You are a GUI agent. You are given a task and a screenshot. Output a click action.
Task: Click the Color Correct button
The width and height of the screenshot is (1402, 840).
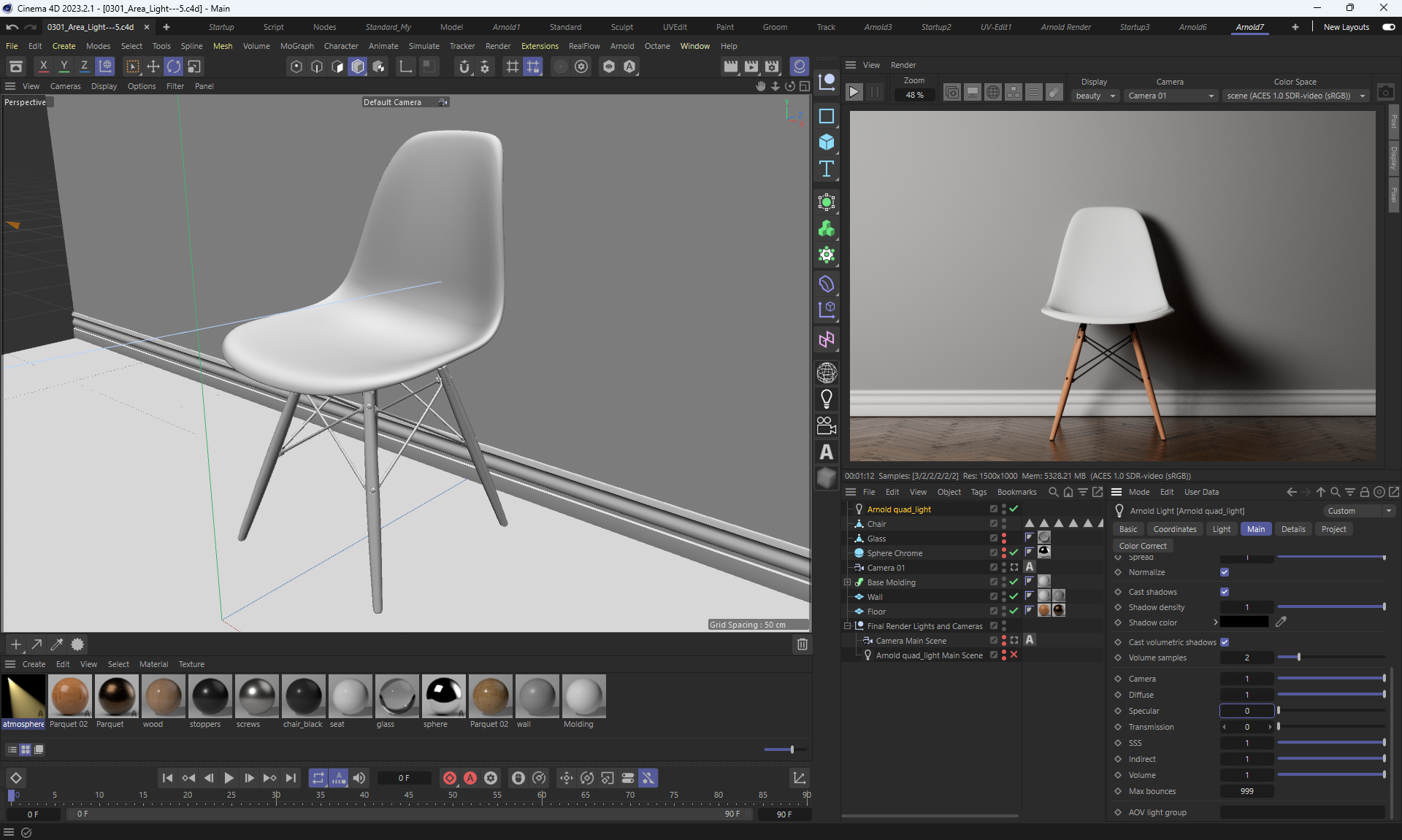[x=1143, y=546]
